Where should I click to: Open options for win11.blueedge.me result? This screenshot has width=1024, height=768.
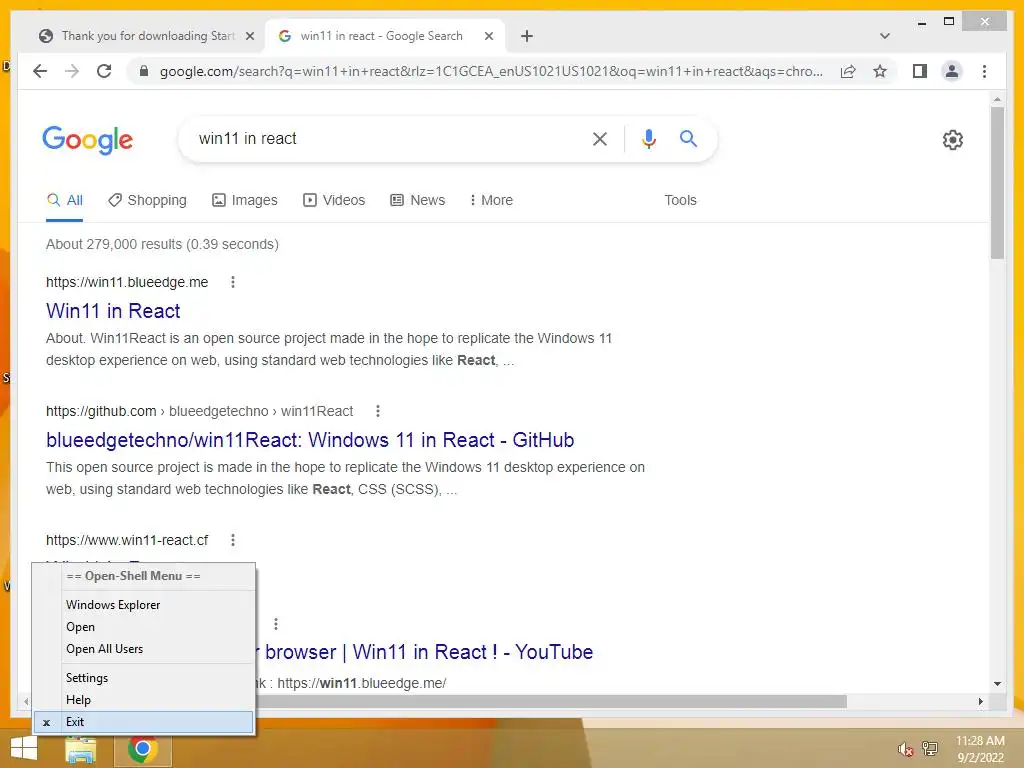coord(233,282)
